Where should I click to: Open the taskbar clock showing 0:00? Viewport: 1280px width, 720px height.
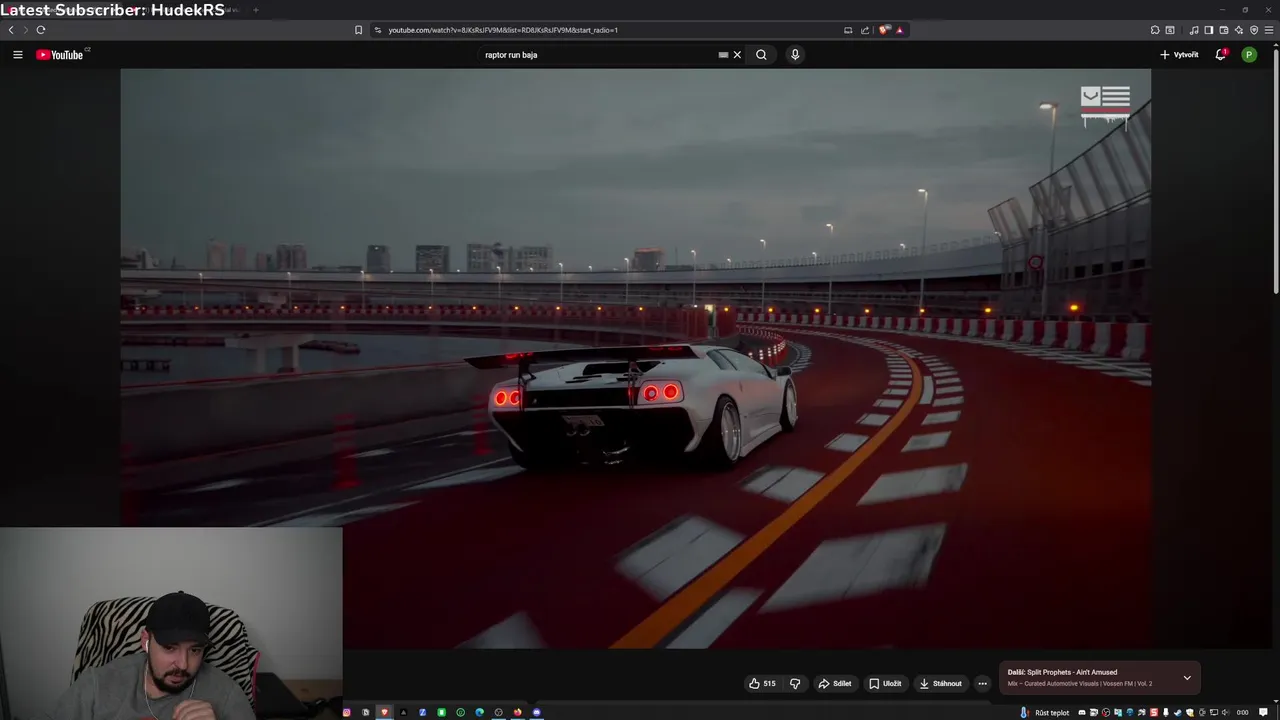coord(1243,713)
